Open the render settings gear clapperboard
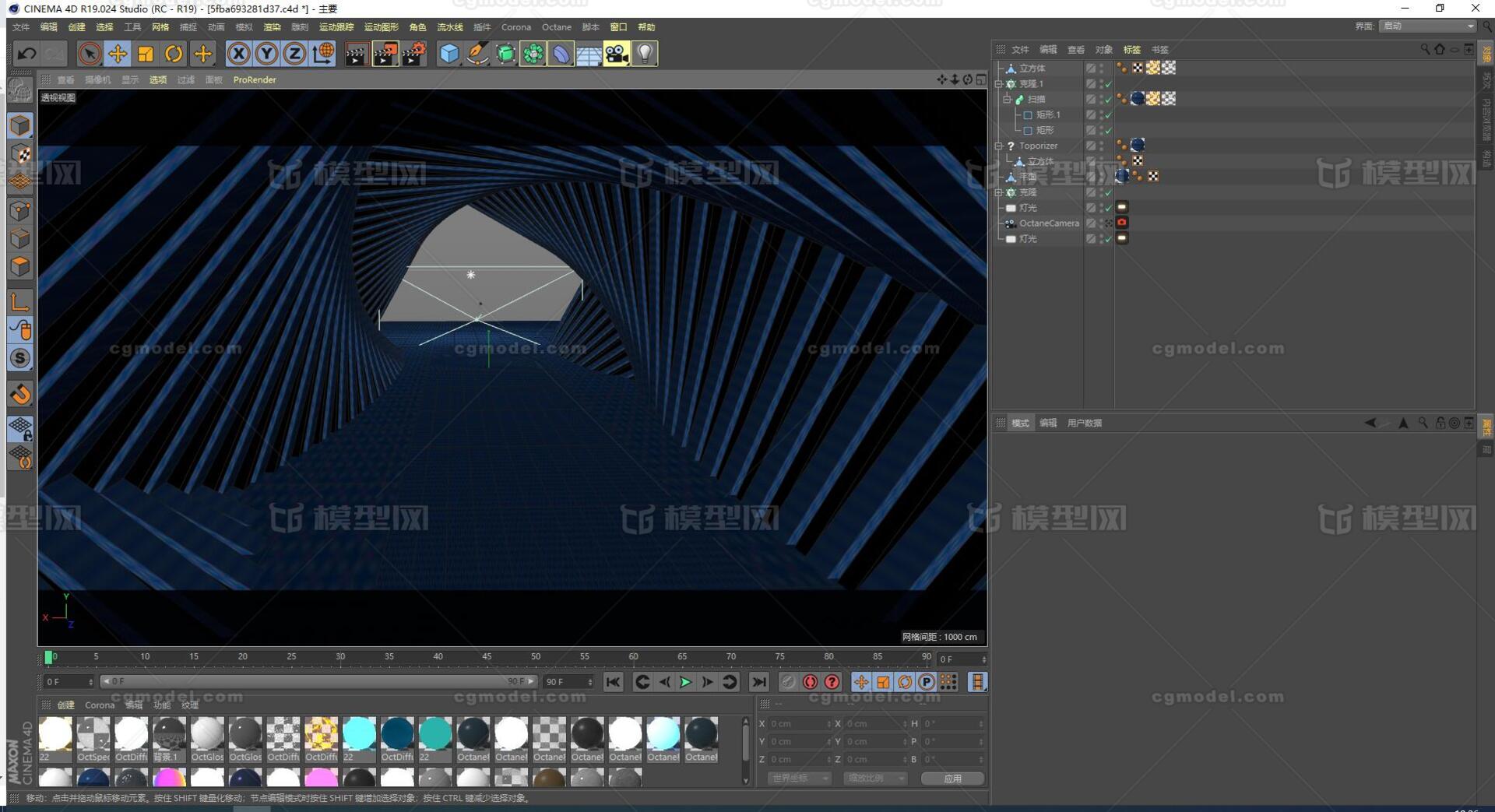 (413, 54)
